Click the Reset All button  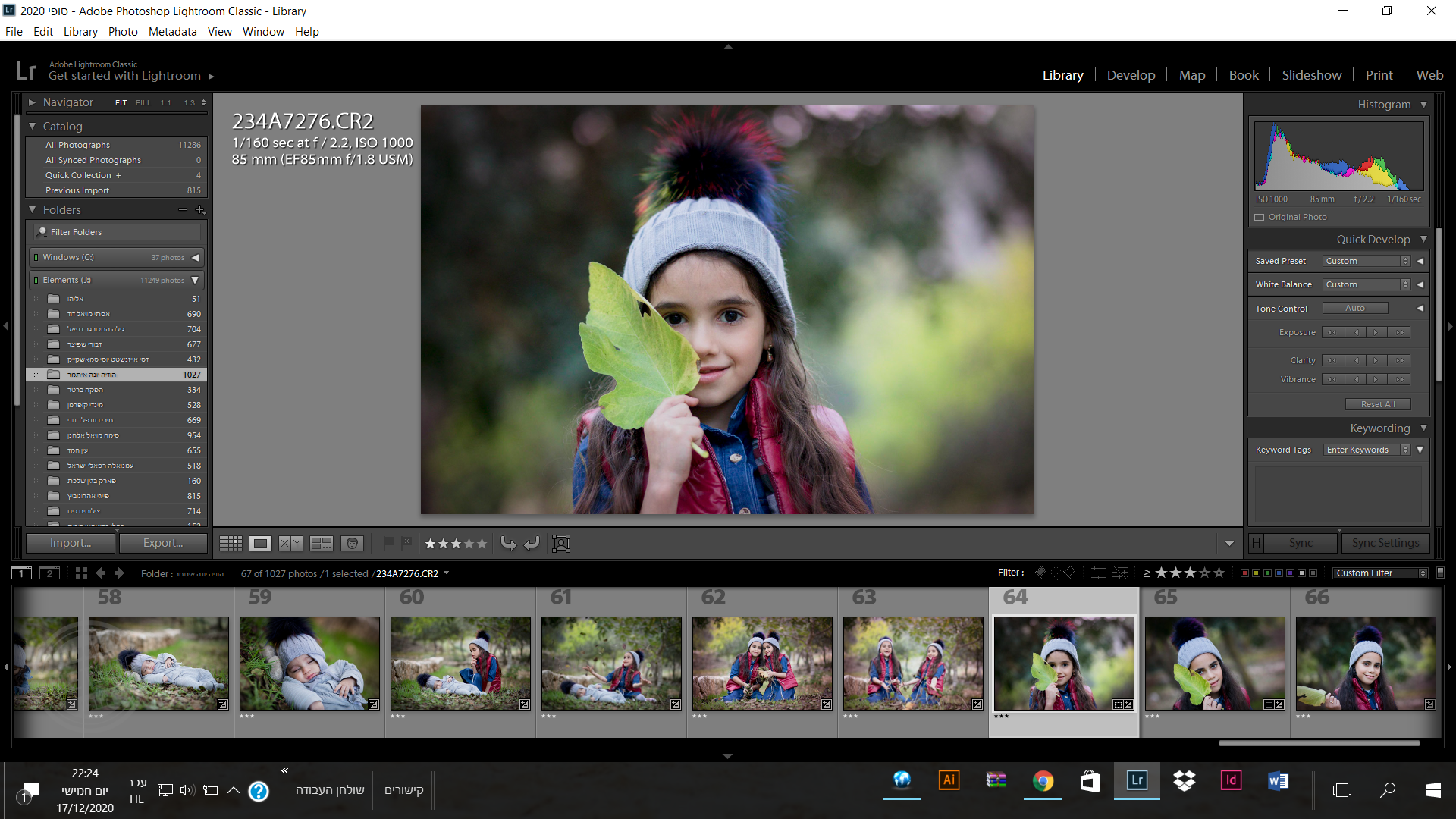(x=1377, y=404)
